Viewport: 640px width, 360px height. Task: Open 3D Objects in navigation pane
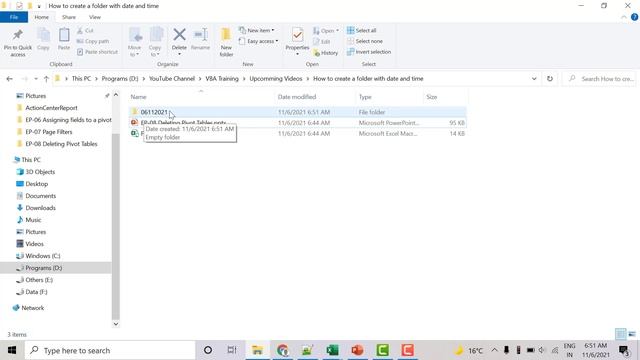point(40,172)
